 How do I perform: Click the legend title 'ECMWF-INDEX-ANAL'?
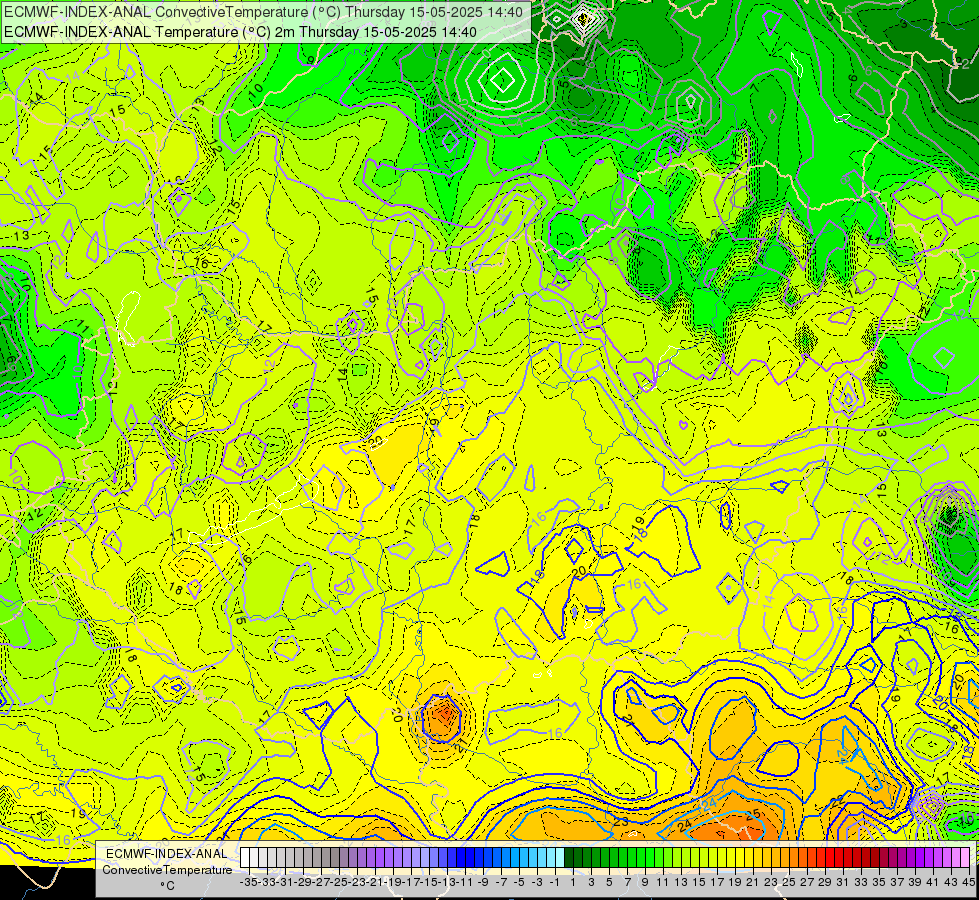tap(167, 854)
